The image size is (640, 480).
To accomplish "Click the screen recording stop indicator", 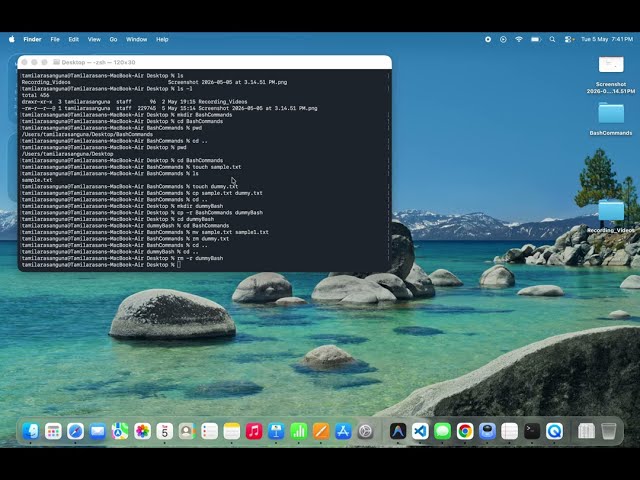I will tap(488, 39).
